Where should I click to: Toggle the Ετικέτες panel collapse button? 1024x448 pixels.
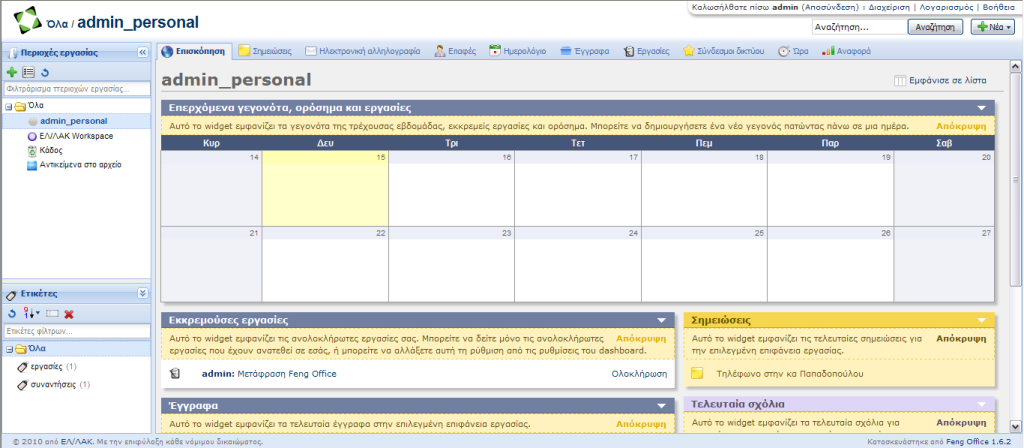(x=142, y=294)
